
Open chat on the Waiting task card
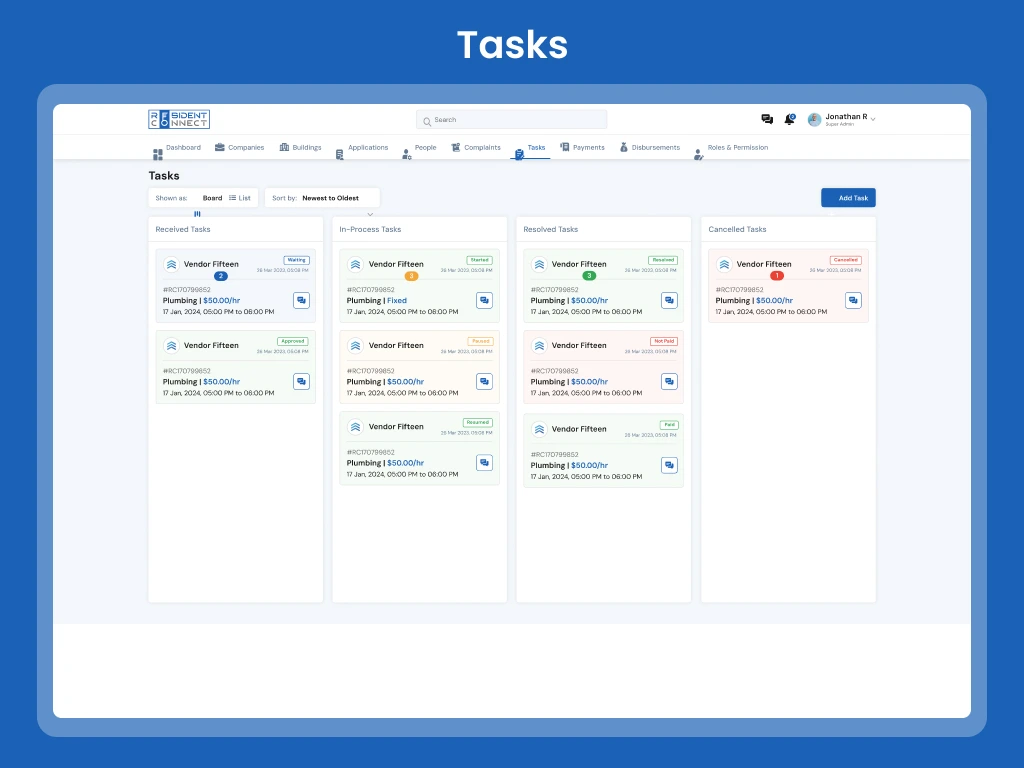[x=301, y=300]
